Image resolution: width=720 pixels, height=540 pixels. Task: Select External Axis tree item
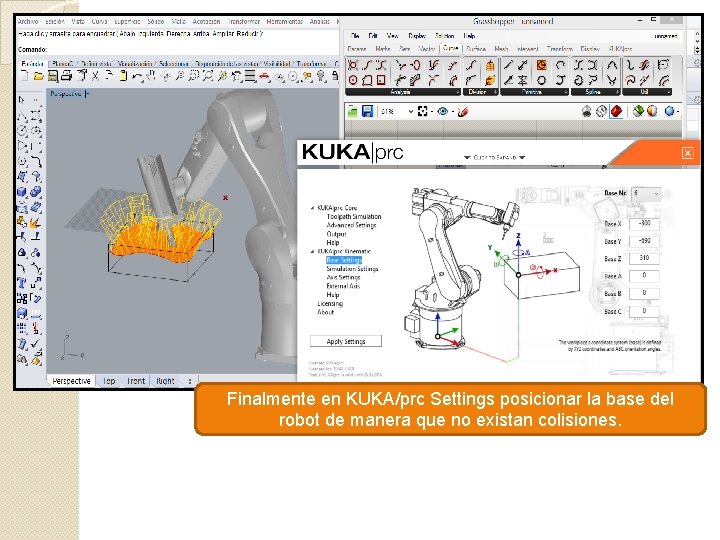click(x=343, y=286)
